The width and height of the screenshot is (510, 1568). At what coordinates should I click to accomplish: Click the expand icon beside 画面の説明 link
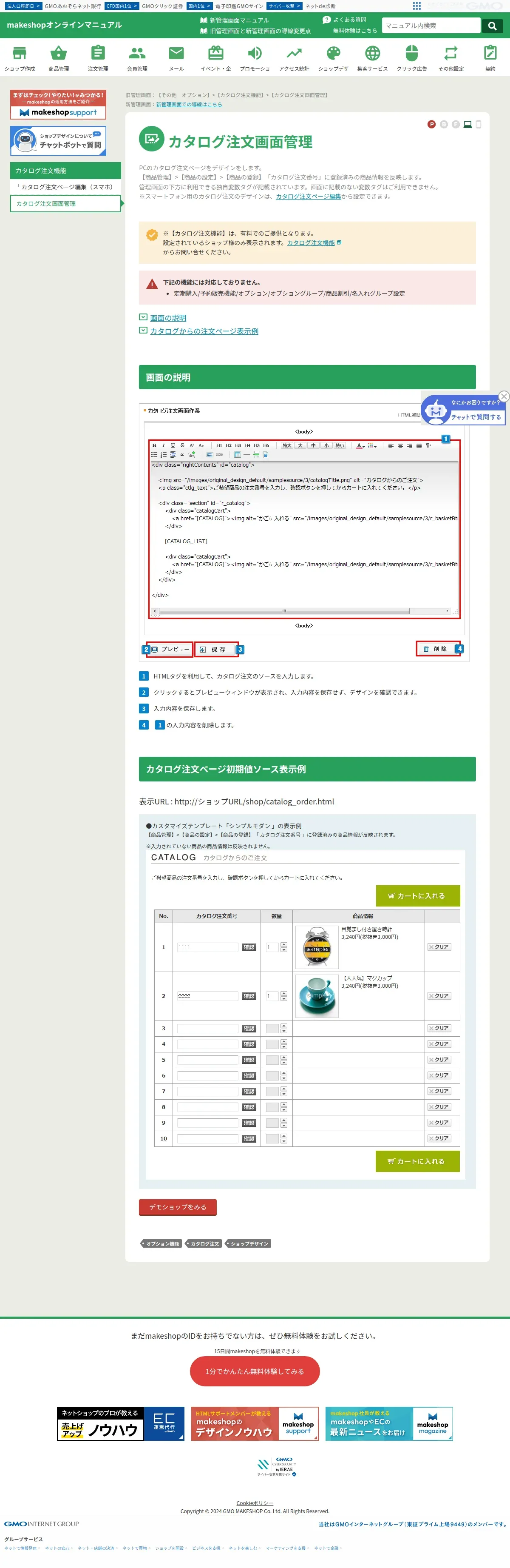tap(143, 317)
